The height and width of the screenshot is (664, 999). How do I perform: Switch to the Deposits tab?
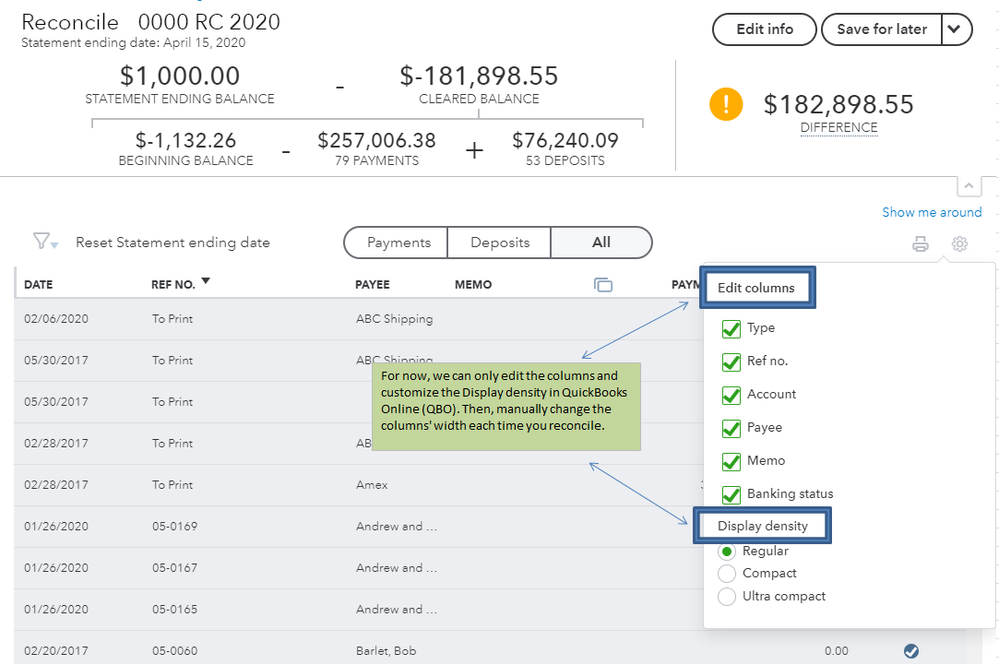coord(499,243)
